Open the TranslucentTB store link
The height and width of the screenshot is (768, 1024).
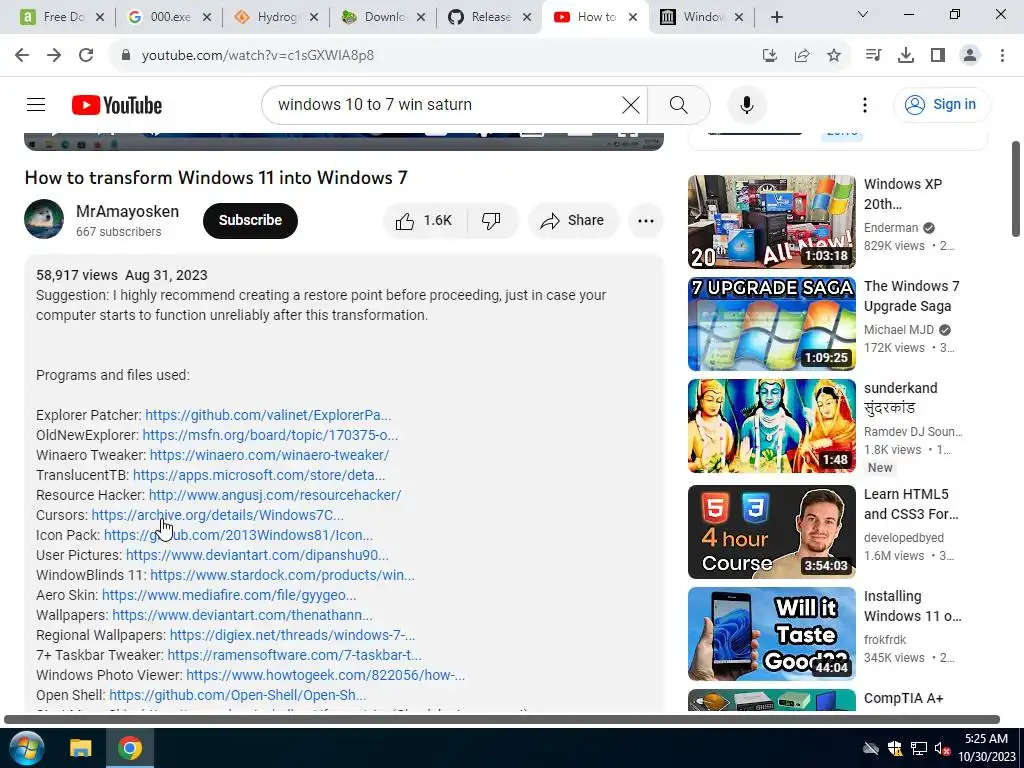(259, 475)
